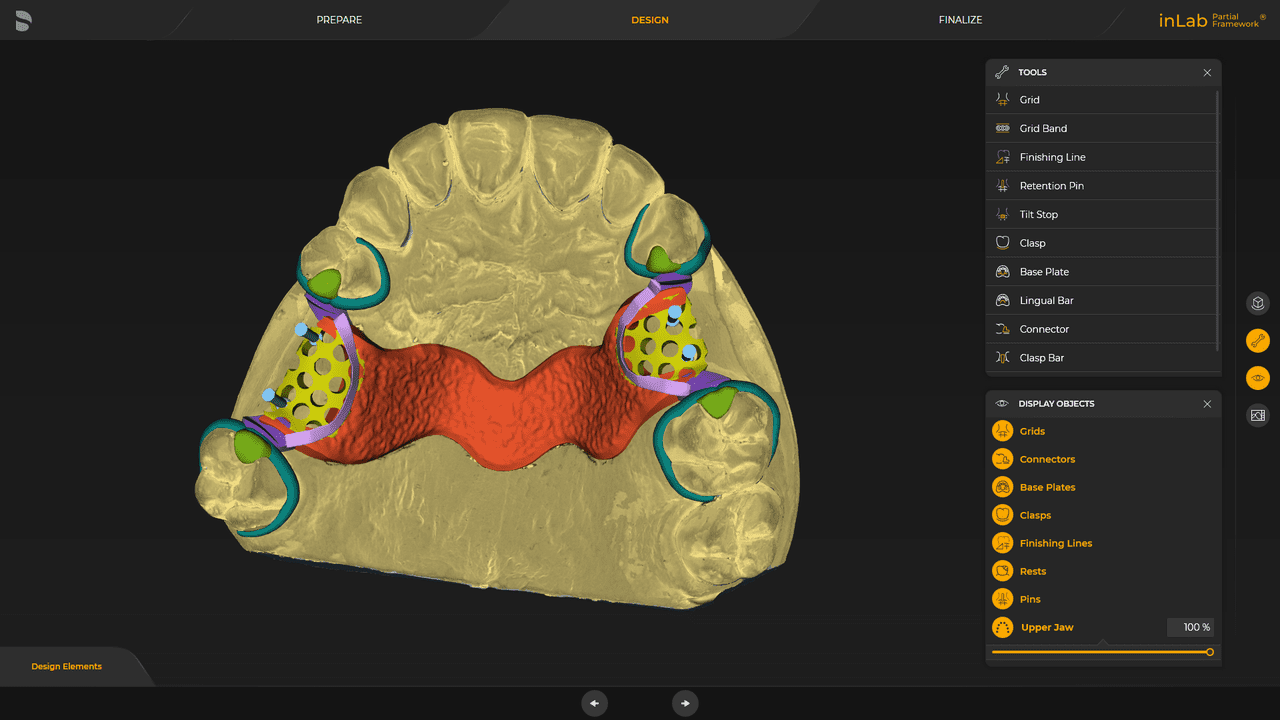Expand the Design Elements tab
This screenshot has height=720, width=1280.
66,665
